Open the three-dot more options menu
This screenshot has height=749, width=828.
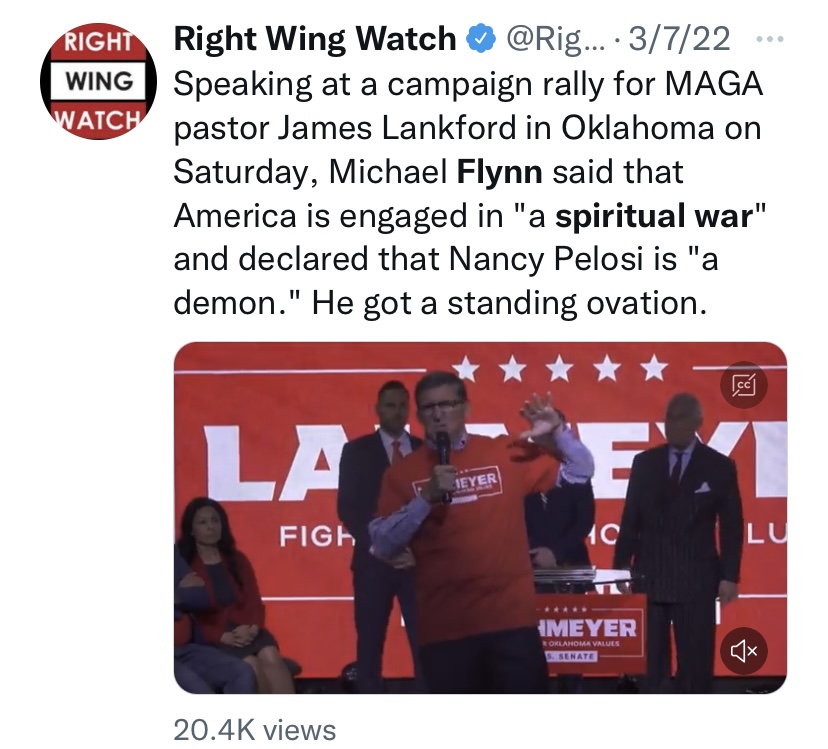[x=770, y=39]
